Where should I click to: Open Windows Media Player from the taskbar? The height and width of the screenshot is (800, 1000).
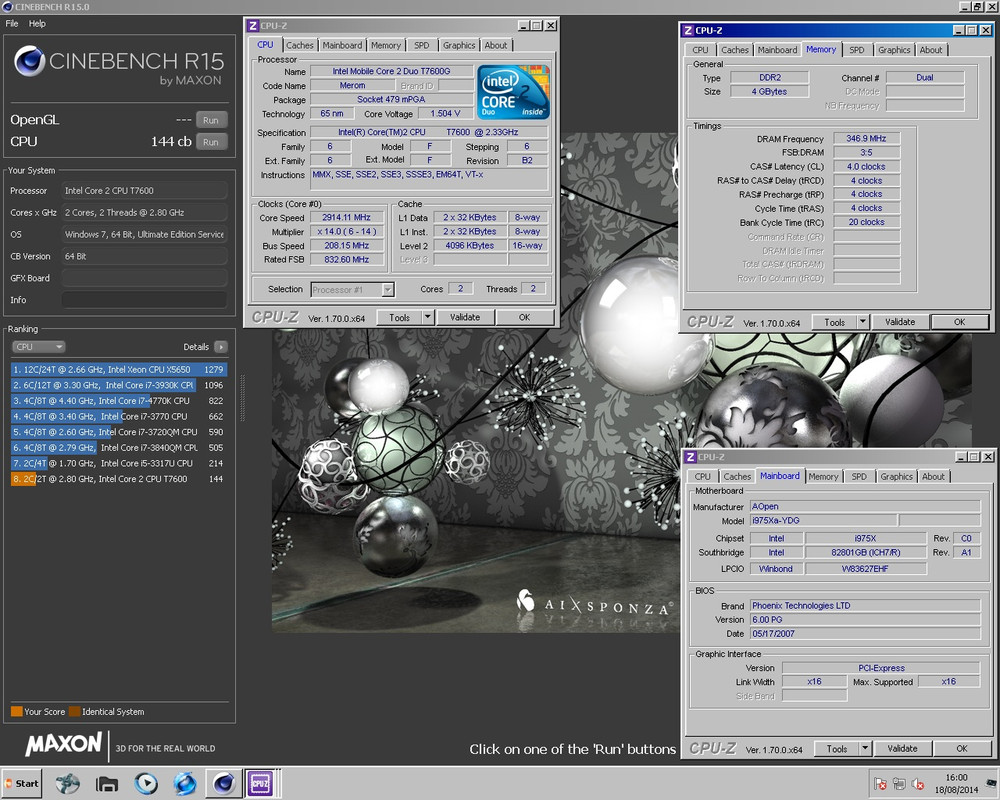click(x=146, y=783)
